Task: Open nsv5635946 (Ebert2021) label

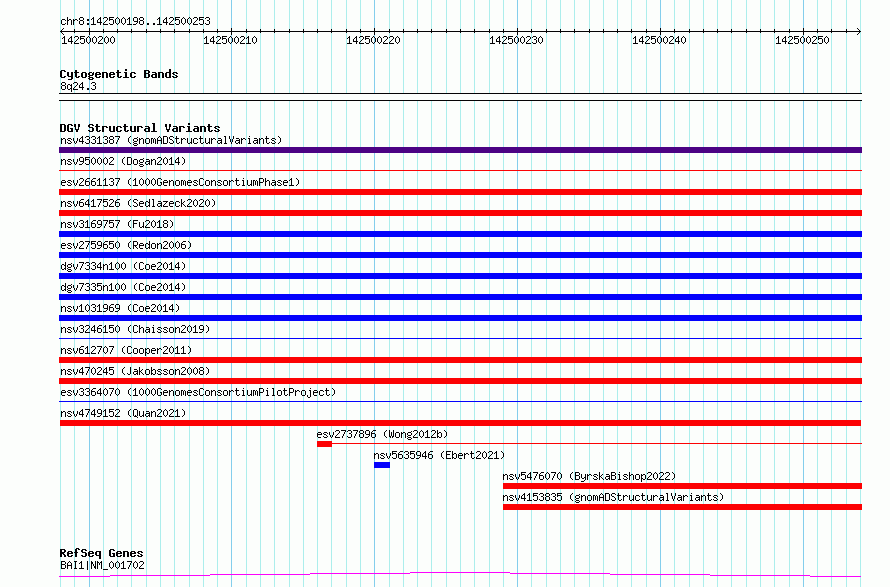Action: pos(439,455)
